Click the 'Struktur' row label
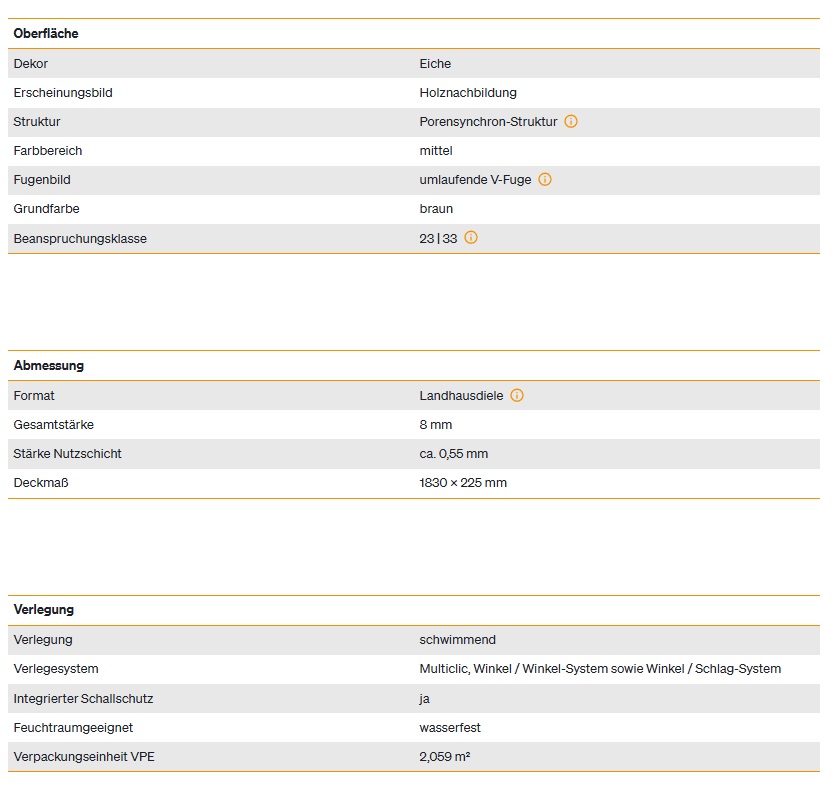The width and height of the screenshot is (839, 789). (37, 121)
